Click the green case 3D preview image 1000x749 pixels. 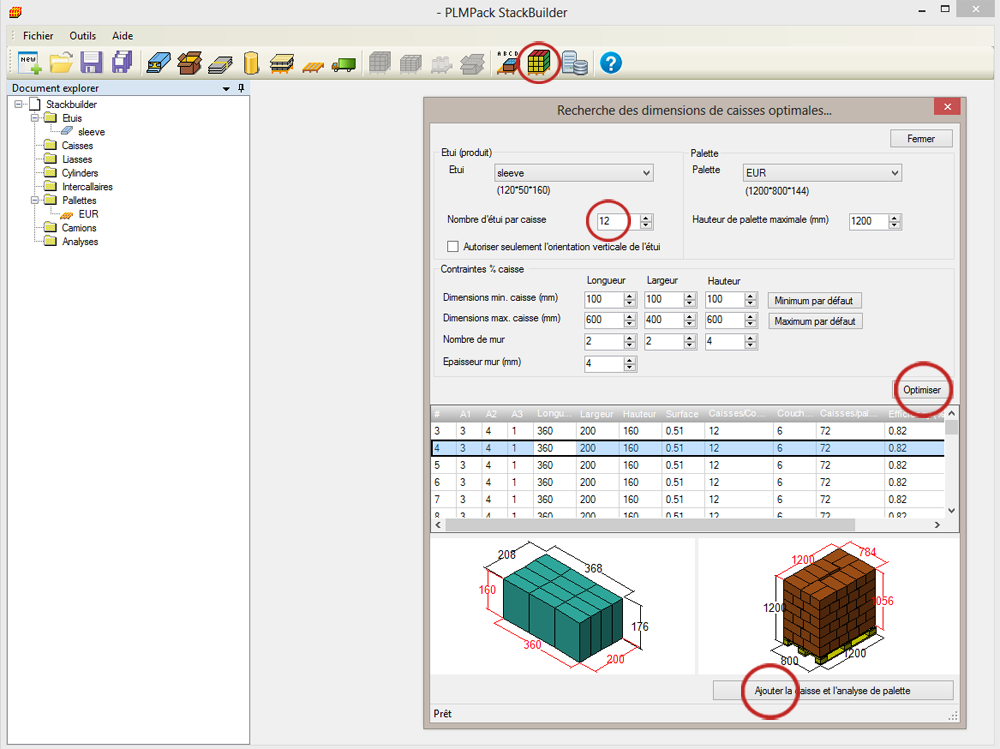click(562, 606)
